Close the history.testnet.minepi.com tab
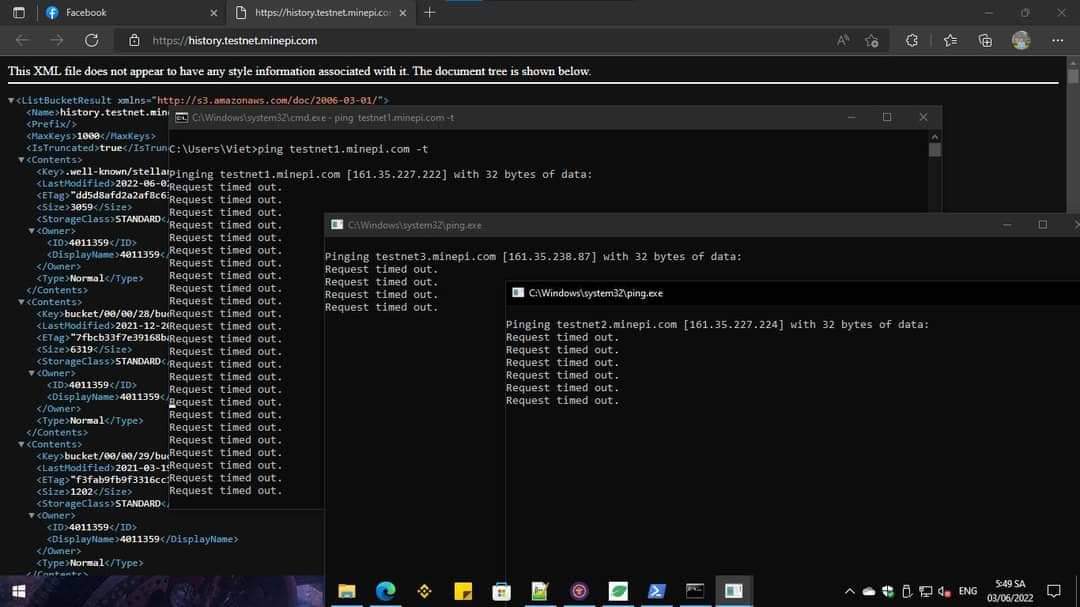This screenshot has width=1080, height=607. coord(403,12)
